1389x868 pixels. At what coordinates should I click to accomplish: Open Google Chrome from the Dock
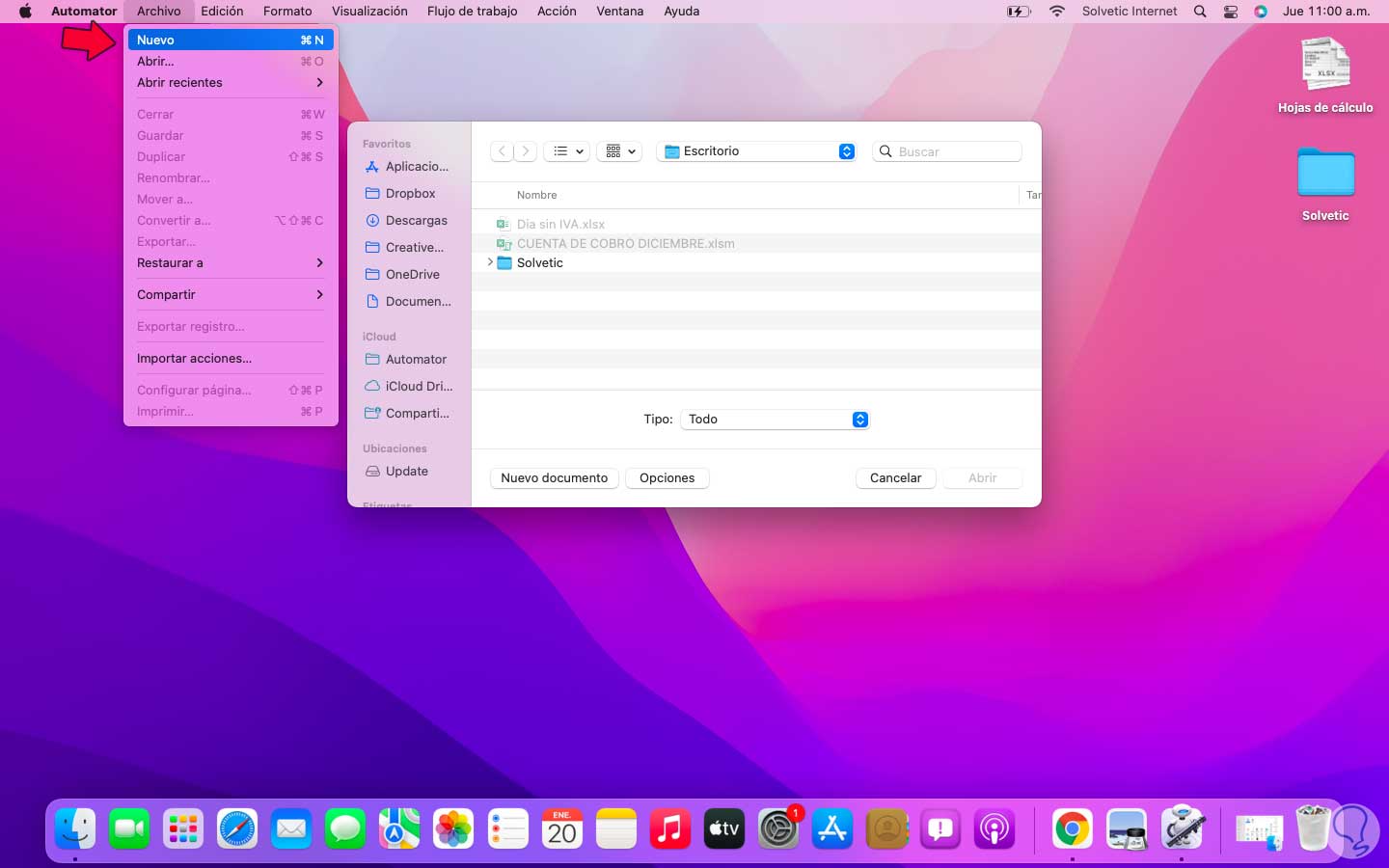[x=1073, y=828]
